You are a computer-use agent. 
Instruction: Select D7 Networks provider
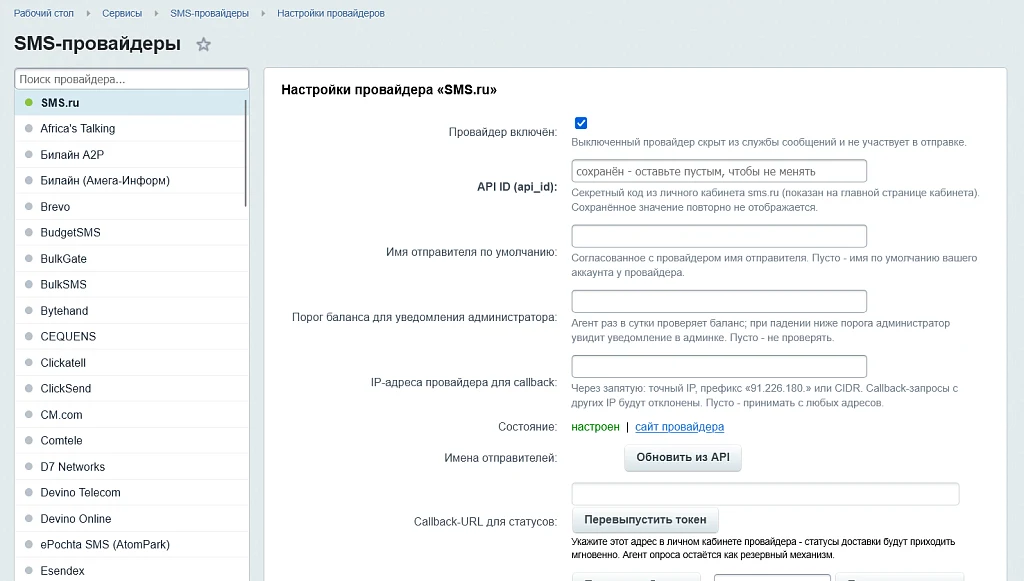[x=129, y=467]
